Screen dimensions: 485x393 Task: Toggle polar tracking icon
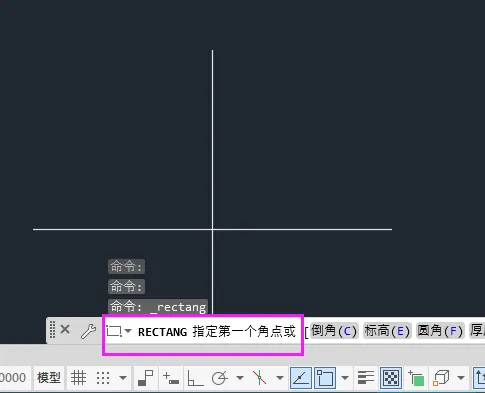[x=219, y=378]
